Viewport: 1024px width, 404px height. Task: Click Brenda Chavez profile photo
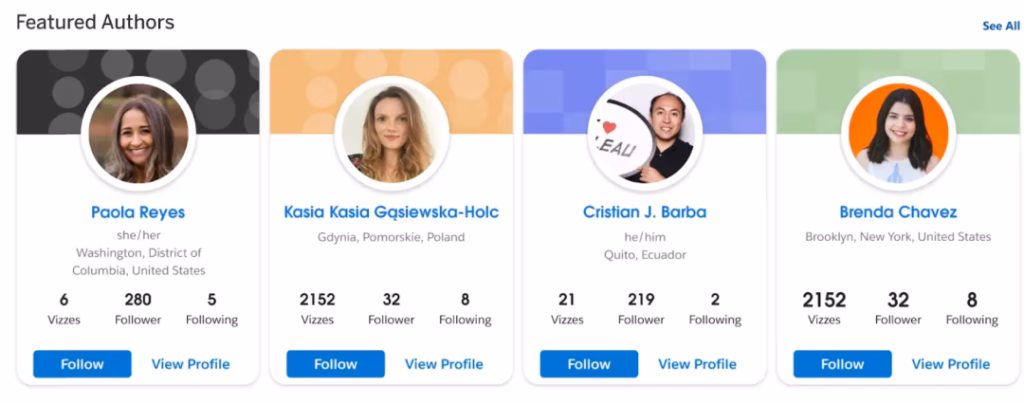(898, 134)
